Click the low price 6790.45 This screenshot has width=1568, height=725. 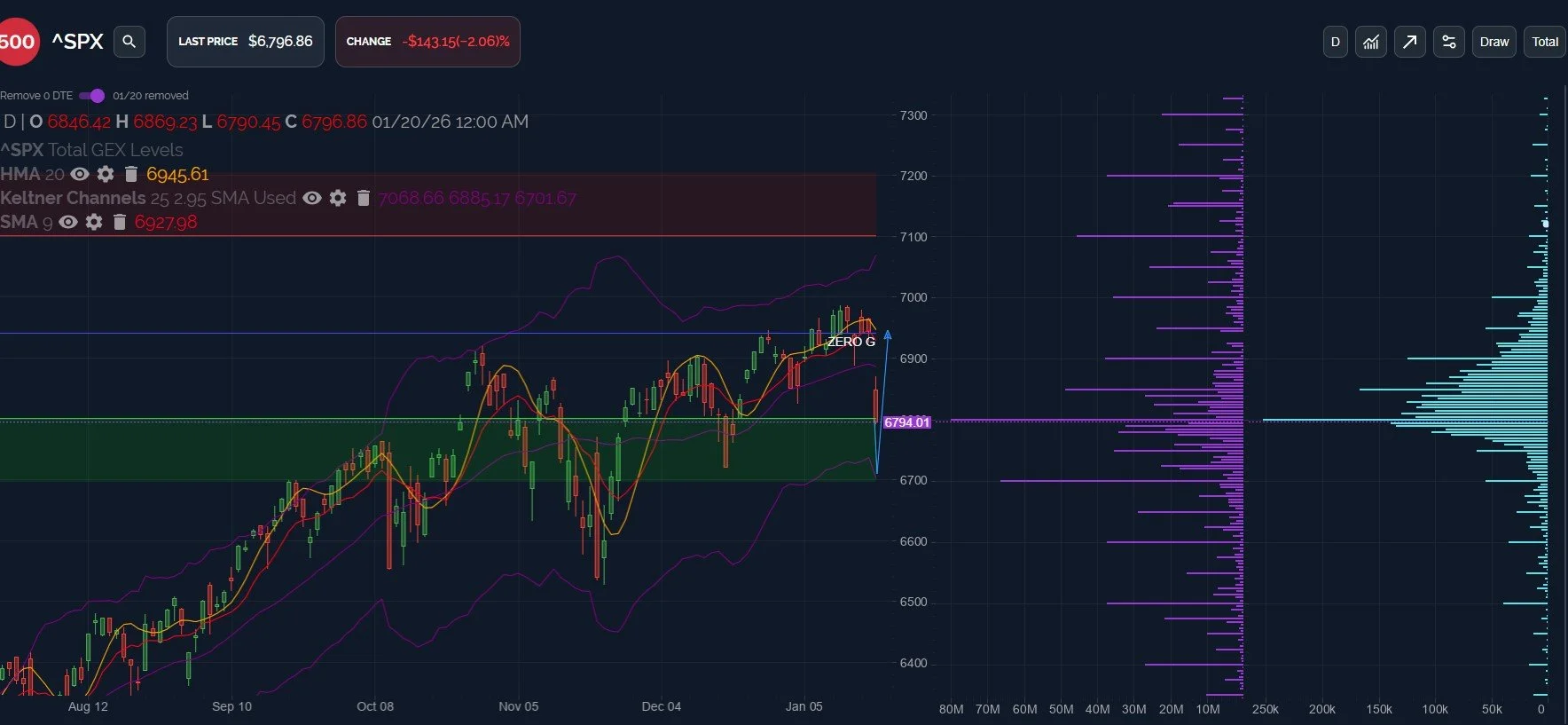point(248,122)
